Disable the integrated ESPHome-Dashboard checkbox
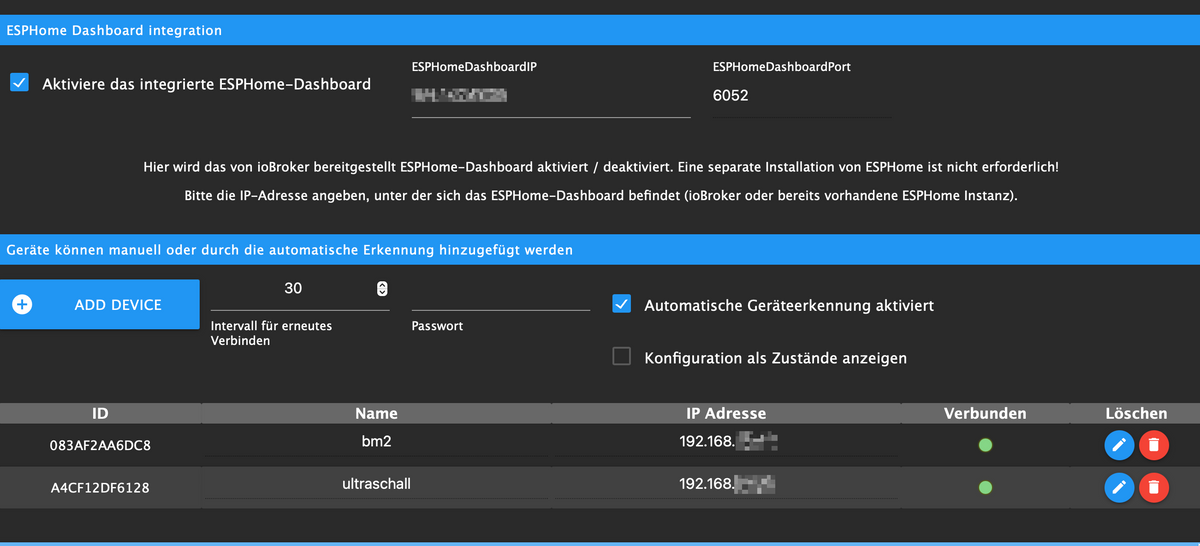Screen dimensions: 1200x546 [x=19, y=83]
